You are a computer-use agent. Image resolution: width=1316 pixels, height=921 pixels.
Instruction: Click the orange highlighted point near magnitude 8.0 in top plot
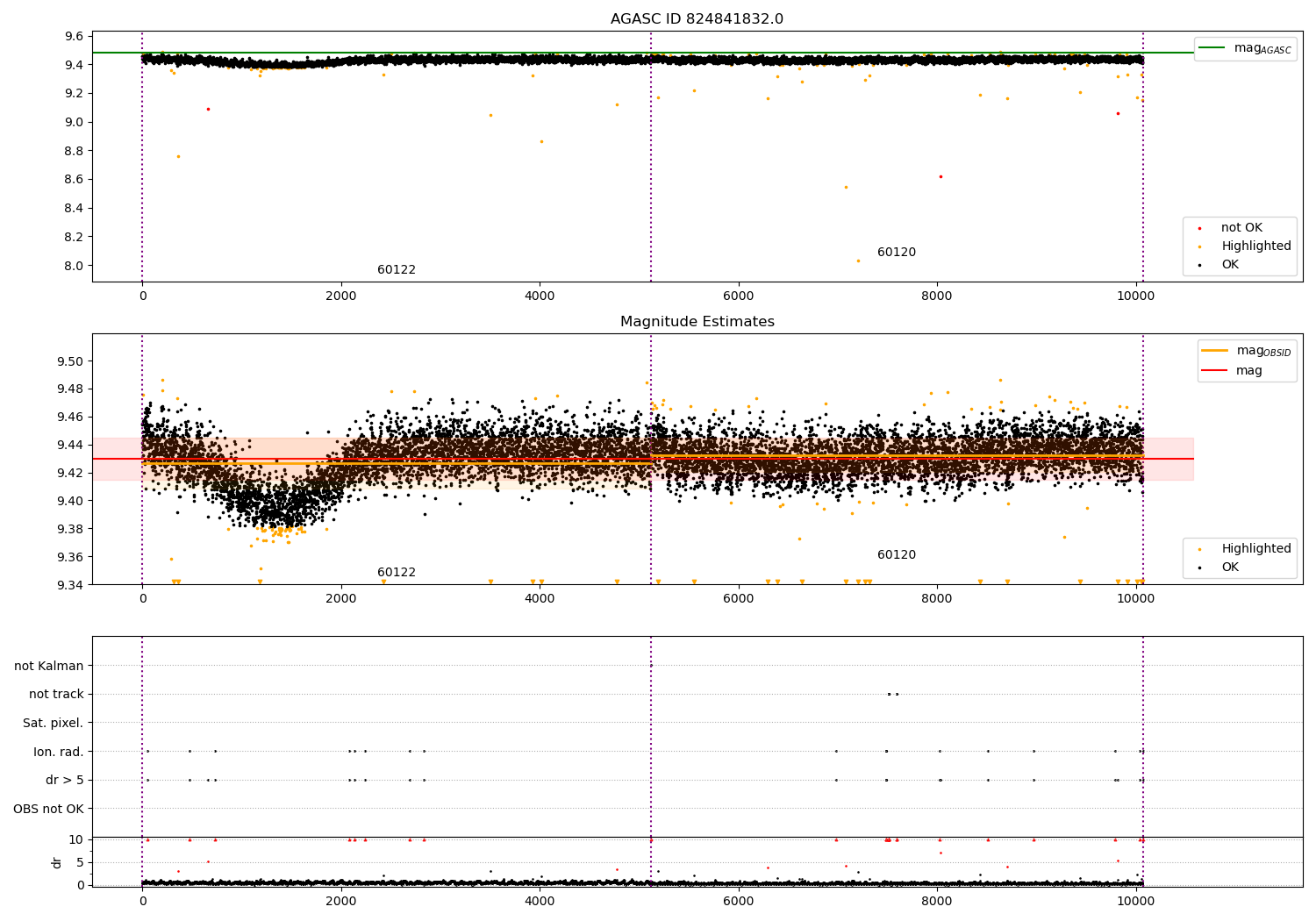[858, 261]
